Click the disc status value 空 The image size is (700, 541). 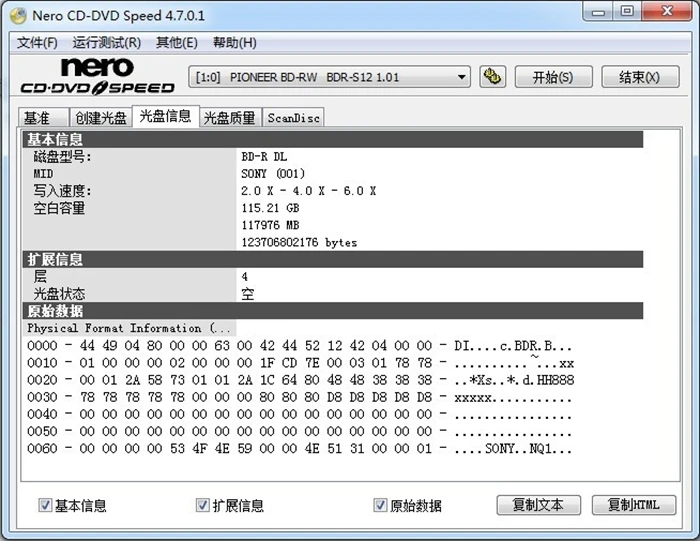248,294
